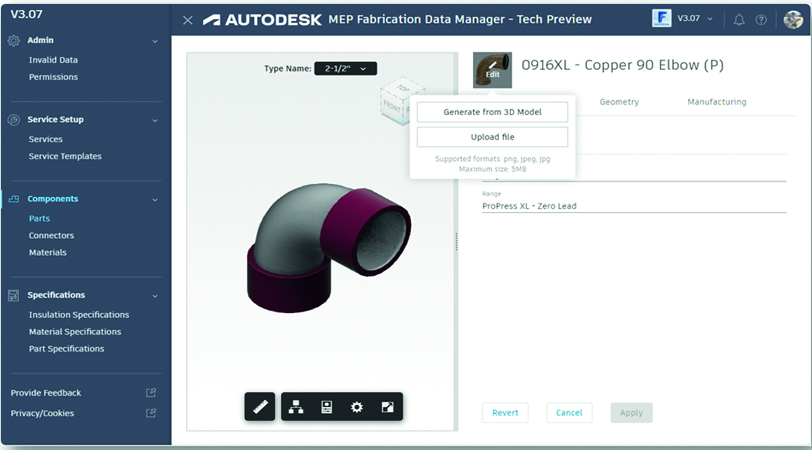Click external link icon beside Provide Feedback
This screenshot has width=812, height=450.
151,393
